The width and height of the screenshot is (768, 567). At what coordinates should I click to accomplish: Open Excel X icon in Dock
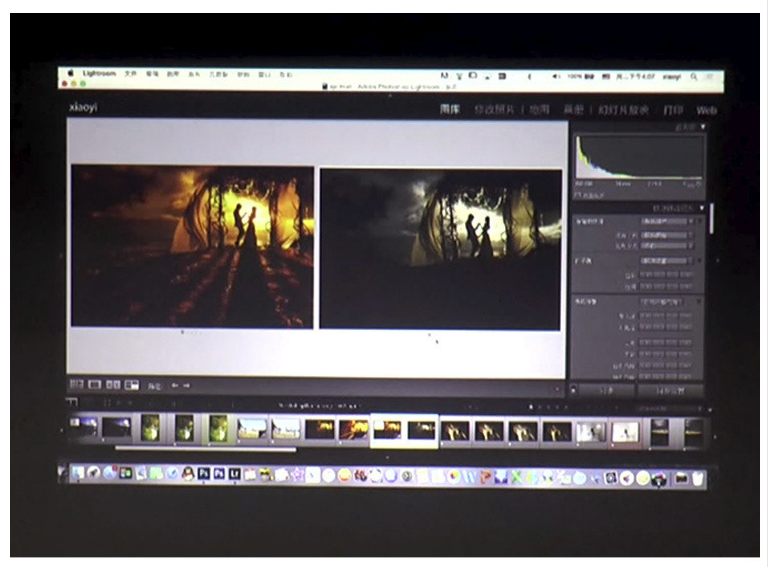[516, 477]
